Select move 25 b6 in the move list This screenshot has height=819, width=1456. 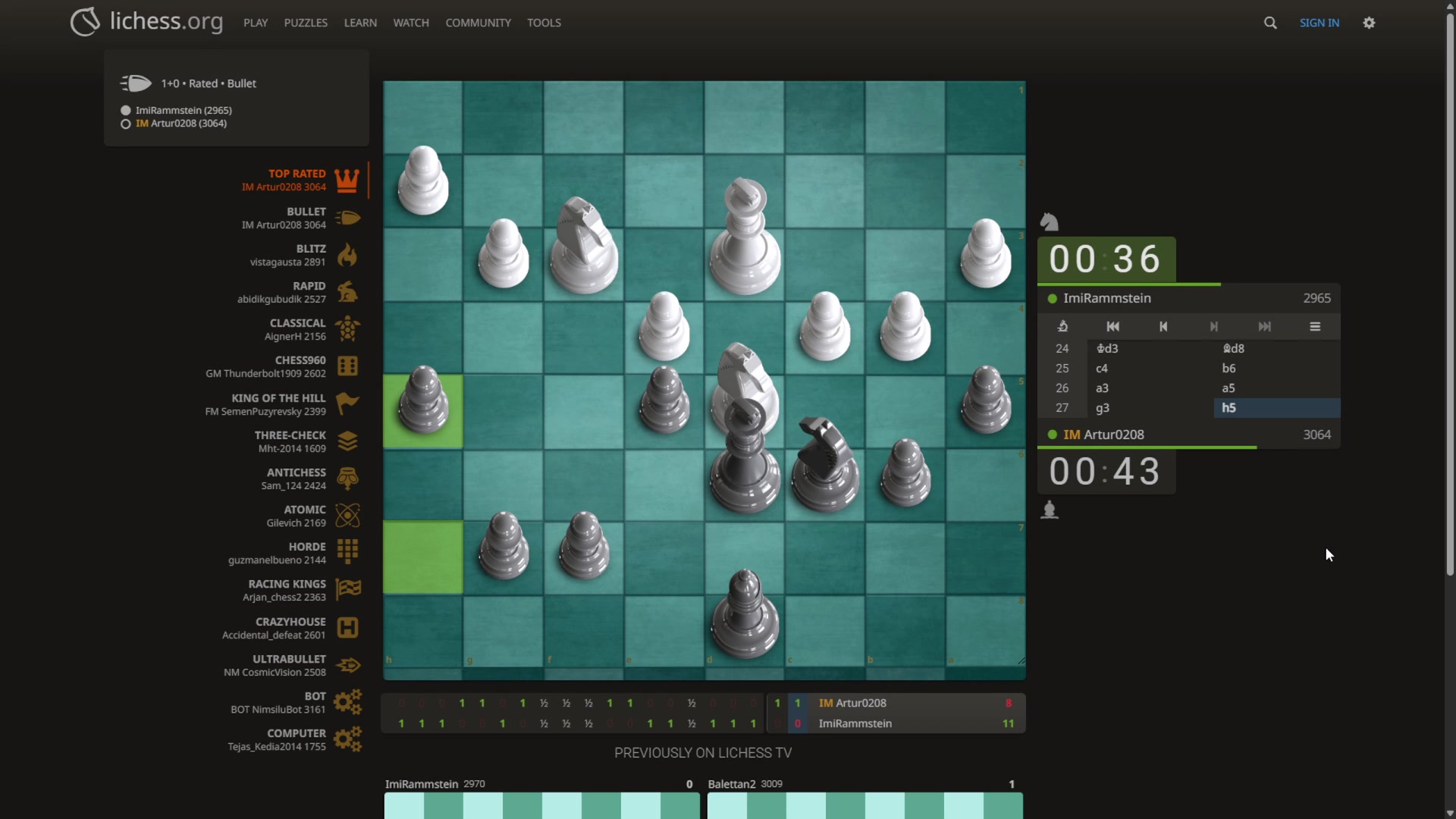tap(1277, 369)
